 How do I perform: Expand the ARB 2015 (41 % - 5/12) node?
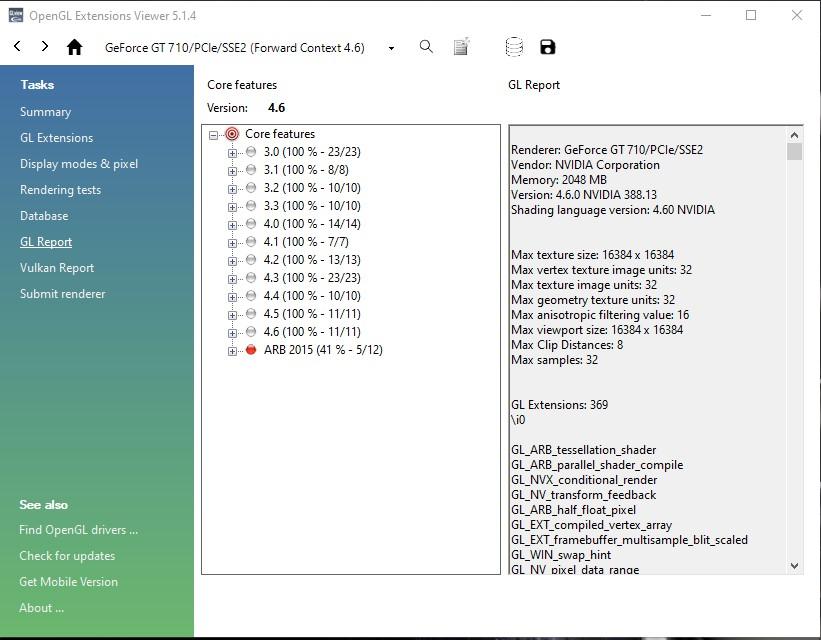pyautogui.click(x=232, y=351)
